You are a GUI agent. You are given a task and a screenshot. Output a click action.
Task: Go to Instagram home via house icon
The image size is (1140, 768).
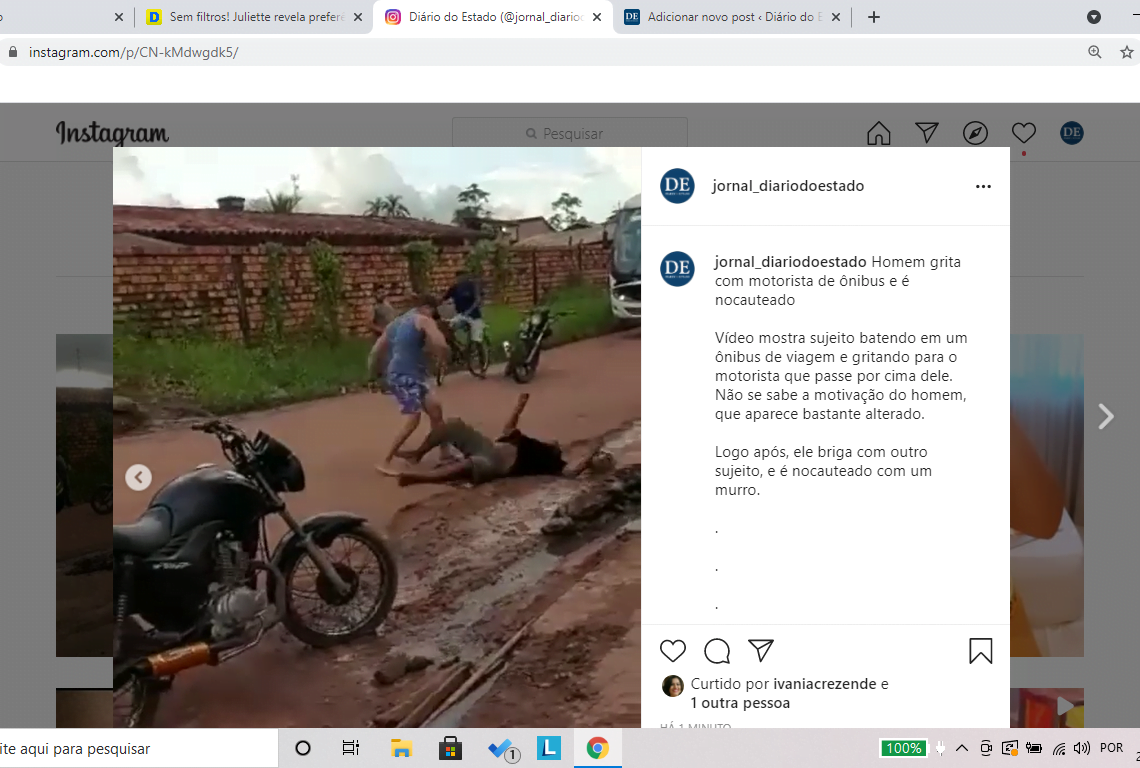coord(878,133)
